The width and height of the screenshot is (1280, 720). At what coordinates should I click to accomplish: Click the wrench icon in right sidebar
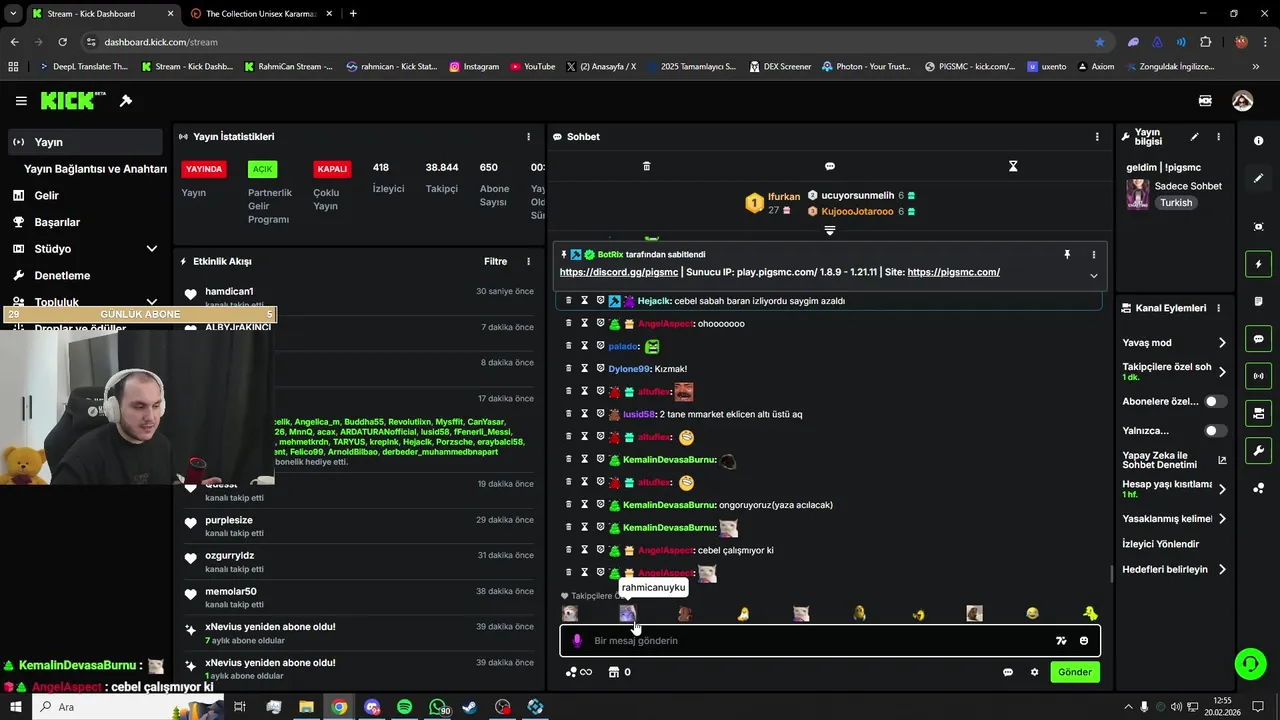[x=1258, y=451]
